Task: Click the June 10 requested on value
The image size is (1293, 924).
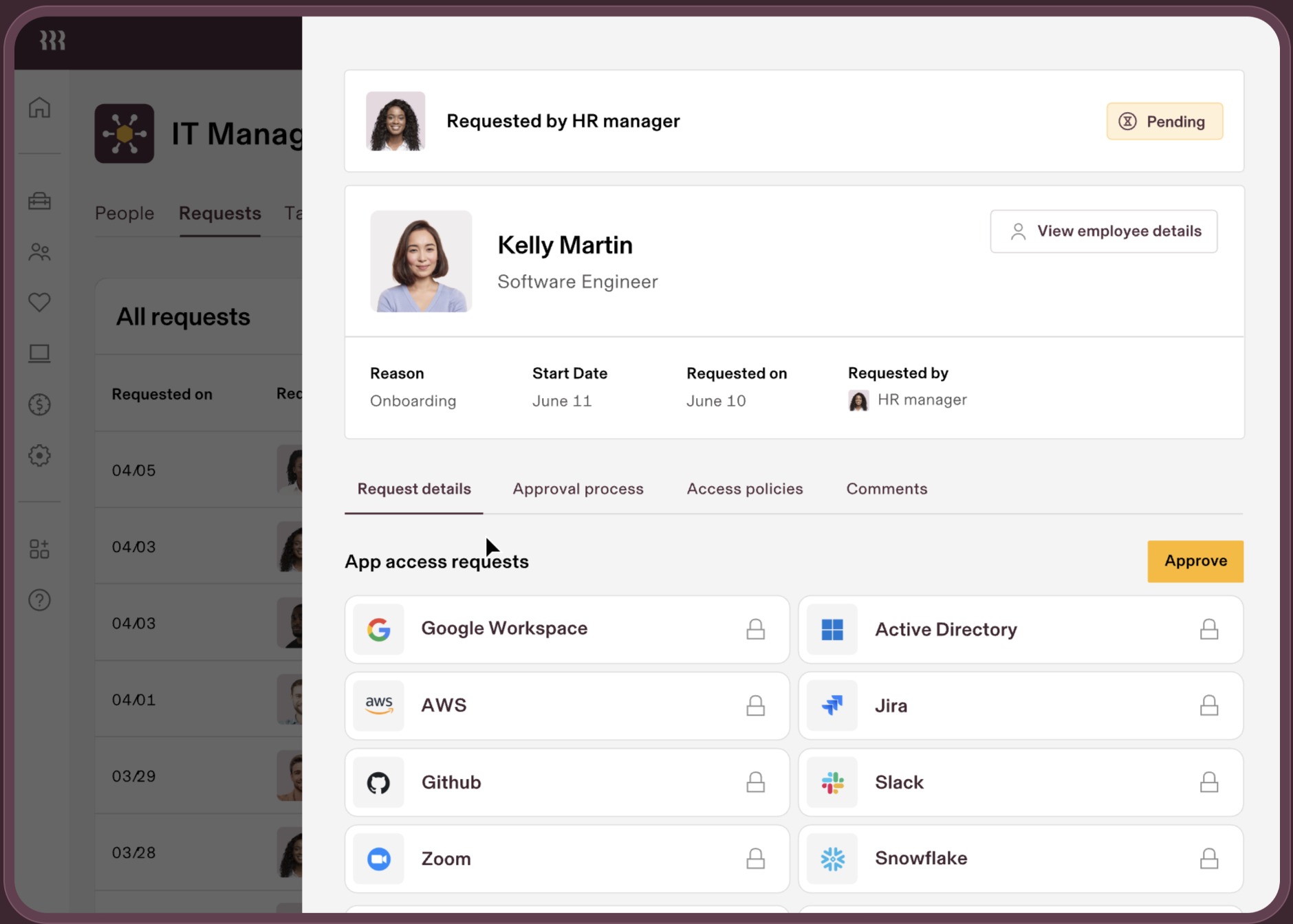Action: (x=716, y=401)
